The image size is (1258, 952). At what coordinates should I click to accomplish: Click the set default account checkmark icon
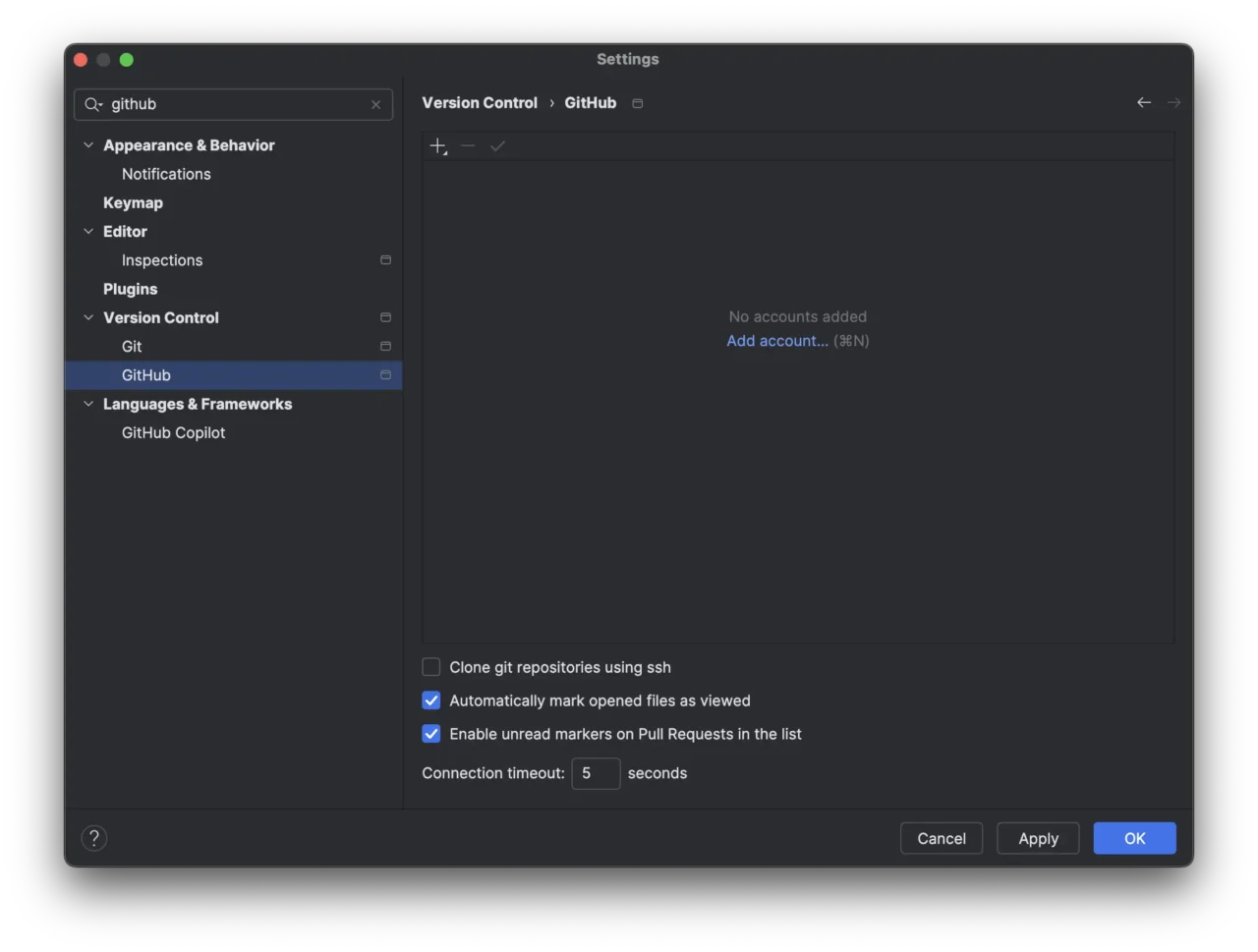pos(497,146)
